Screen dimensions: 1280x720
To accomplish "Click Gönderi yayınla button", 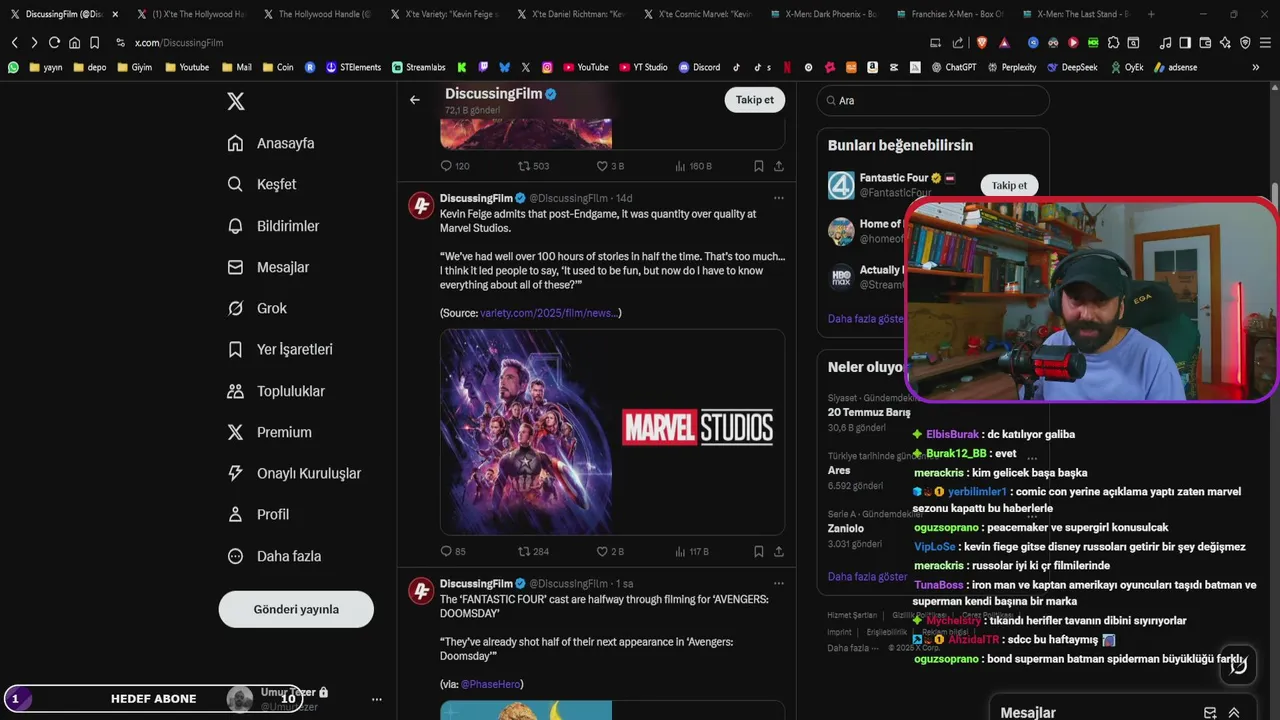I will click(x=296, y=609).
